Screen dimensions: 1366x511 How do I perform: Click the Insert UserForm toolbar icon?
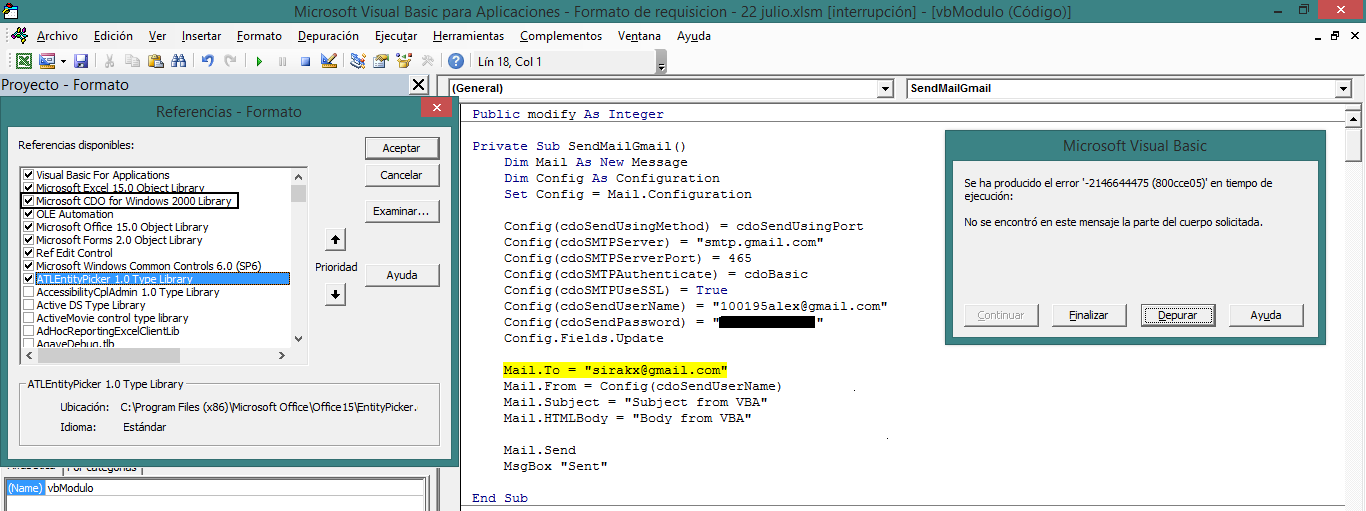point(47,62)
